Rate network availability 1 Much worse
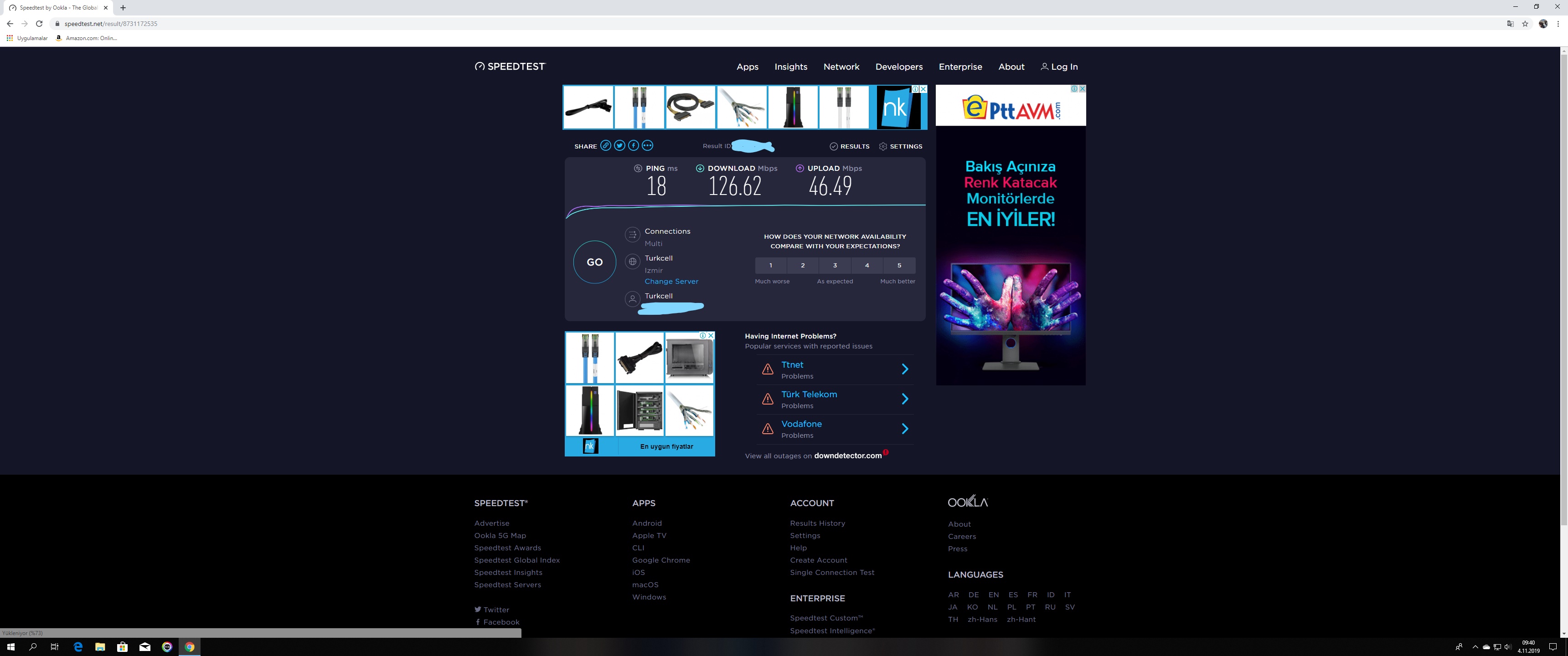 (771, 265)
